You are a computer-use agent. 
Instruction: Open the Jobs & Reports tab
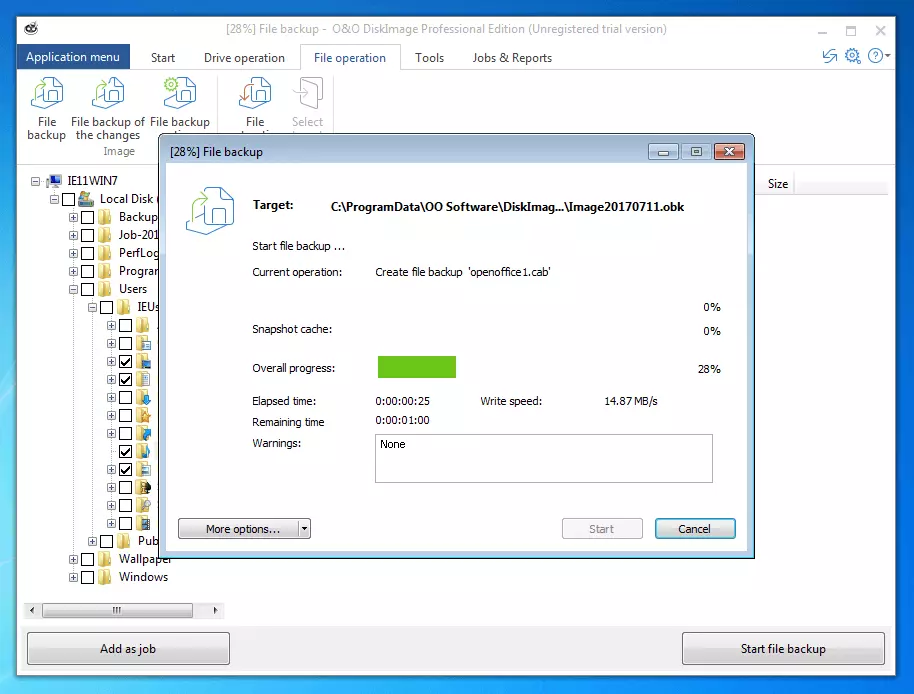512,58
